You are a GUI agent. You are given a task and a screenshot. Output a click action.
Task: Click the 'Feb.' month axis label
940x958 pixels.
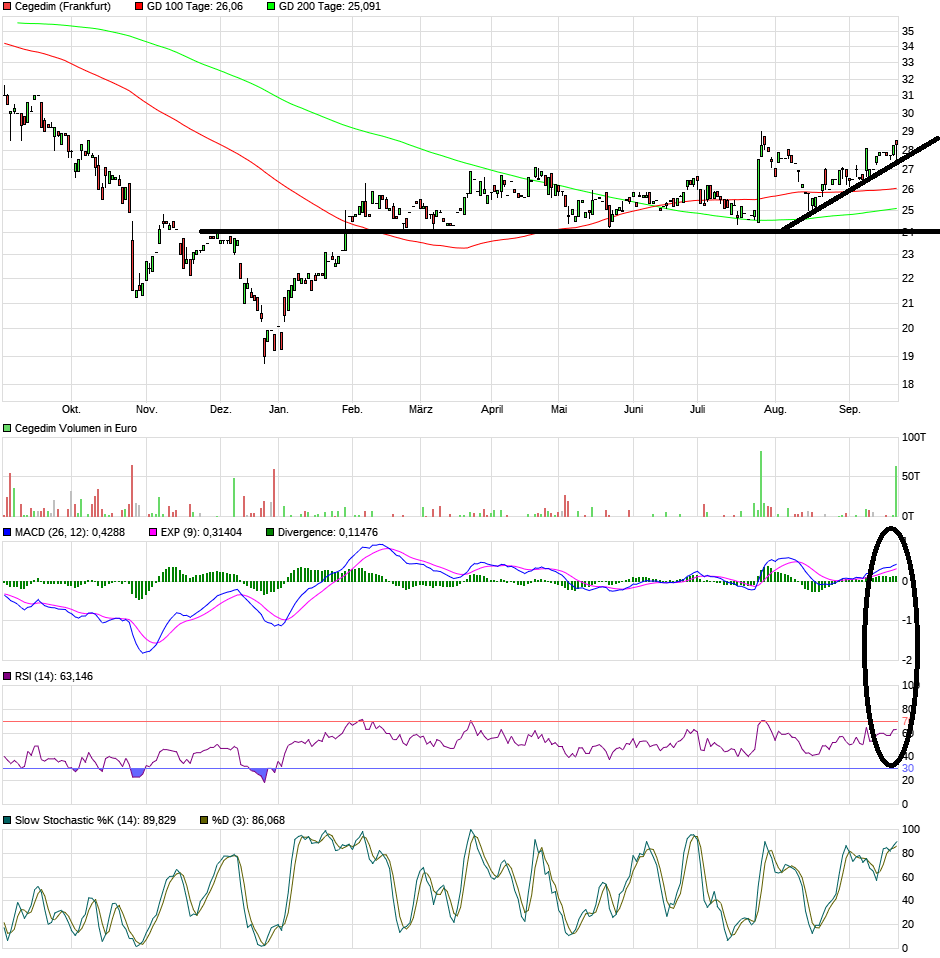click(x=352, y=409)
